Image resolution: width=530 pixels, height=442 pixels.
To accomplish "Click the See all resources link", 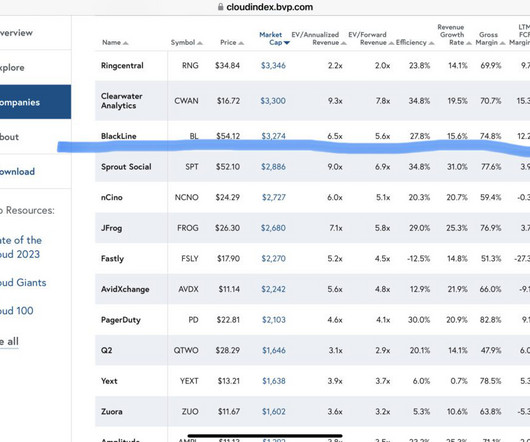I will [x=9, y=342].
